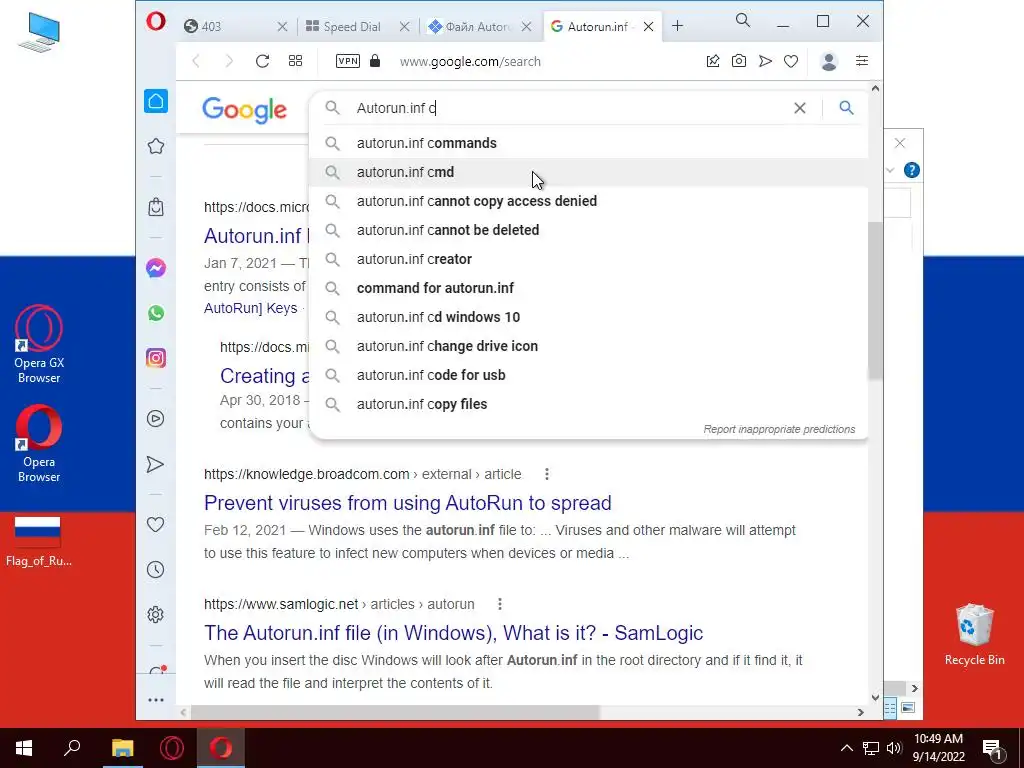Open Opera GX from taskbar
Image resolution: width=1024 pixels, height=768 pixels.
click(172, 748)
